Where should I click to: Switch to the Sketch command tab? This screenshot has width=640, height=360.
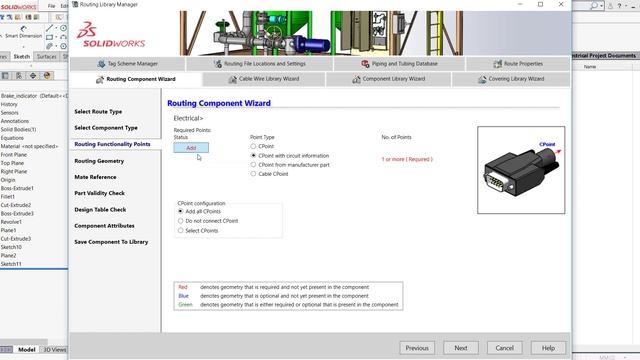(x=22, y=57)
